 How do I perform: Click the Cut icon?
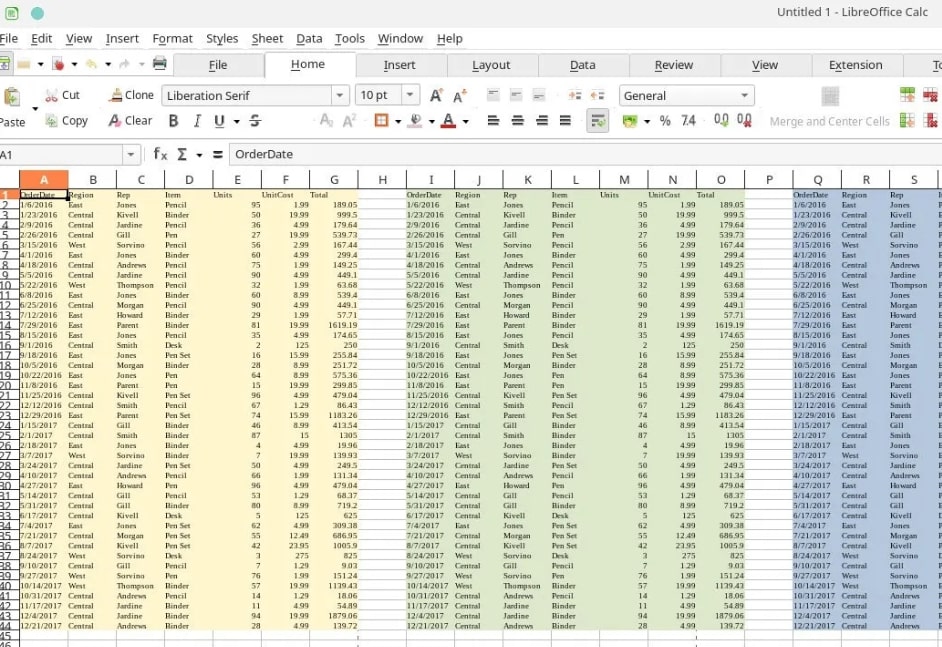[x=62, y=95]
